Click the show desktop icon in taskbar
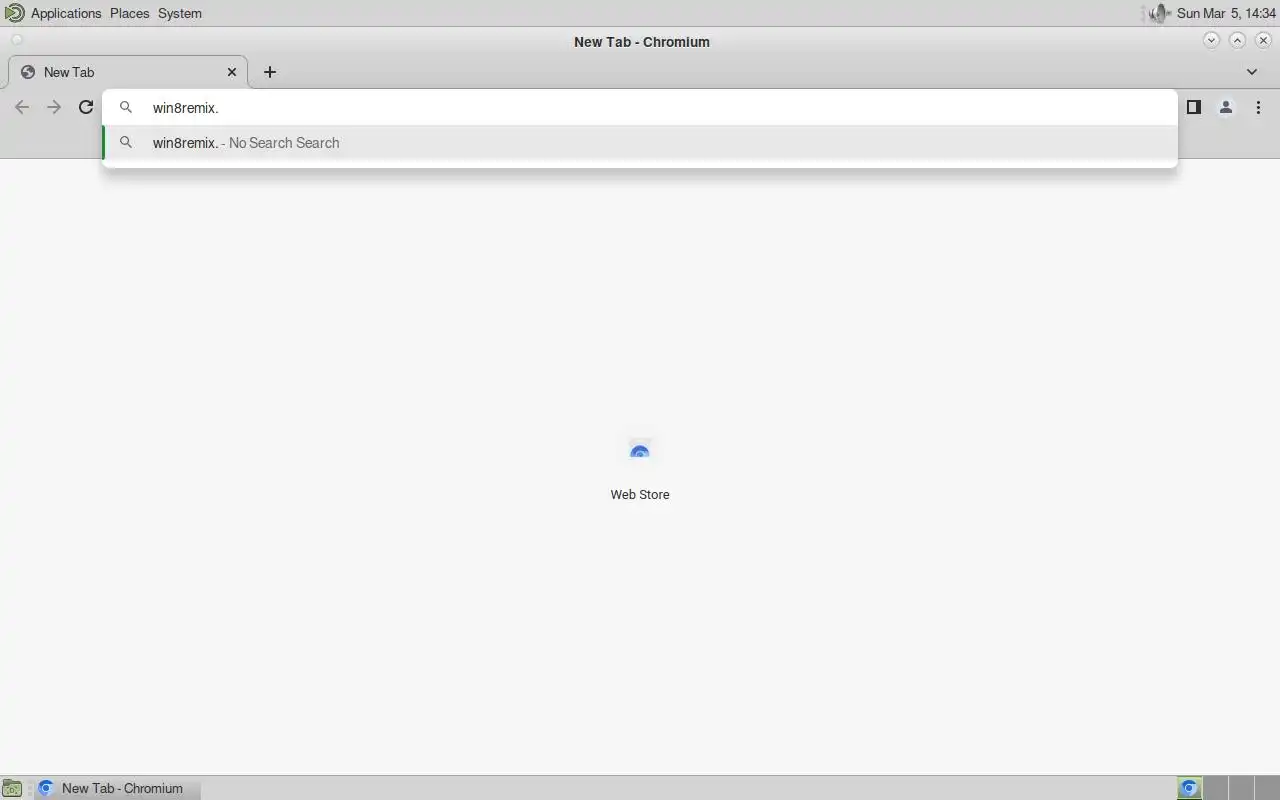 pos(11,788)
